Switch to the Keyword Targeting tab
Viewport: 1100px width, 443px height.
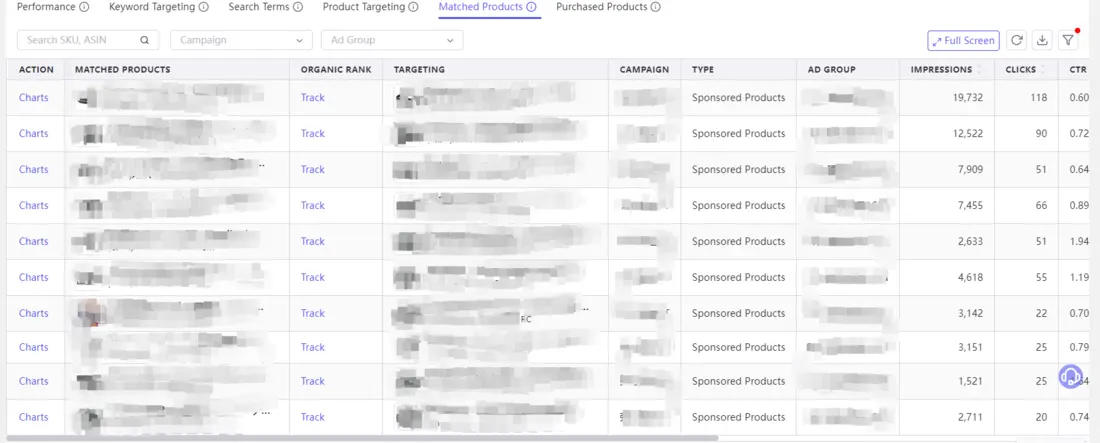152,7
